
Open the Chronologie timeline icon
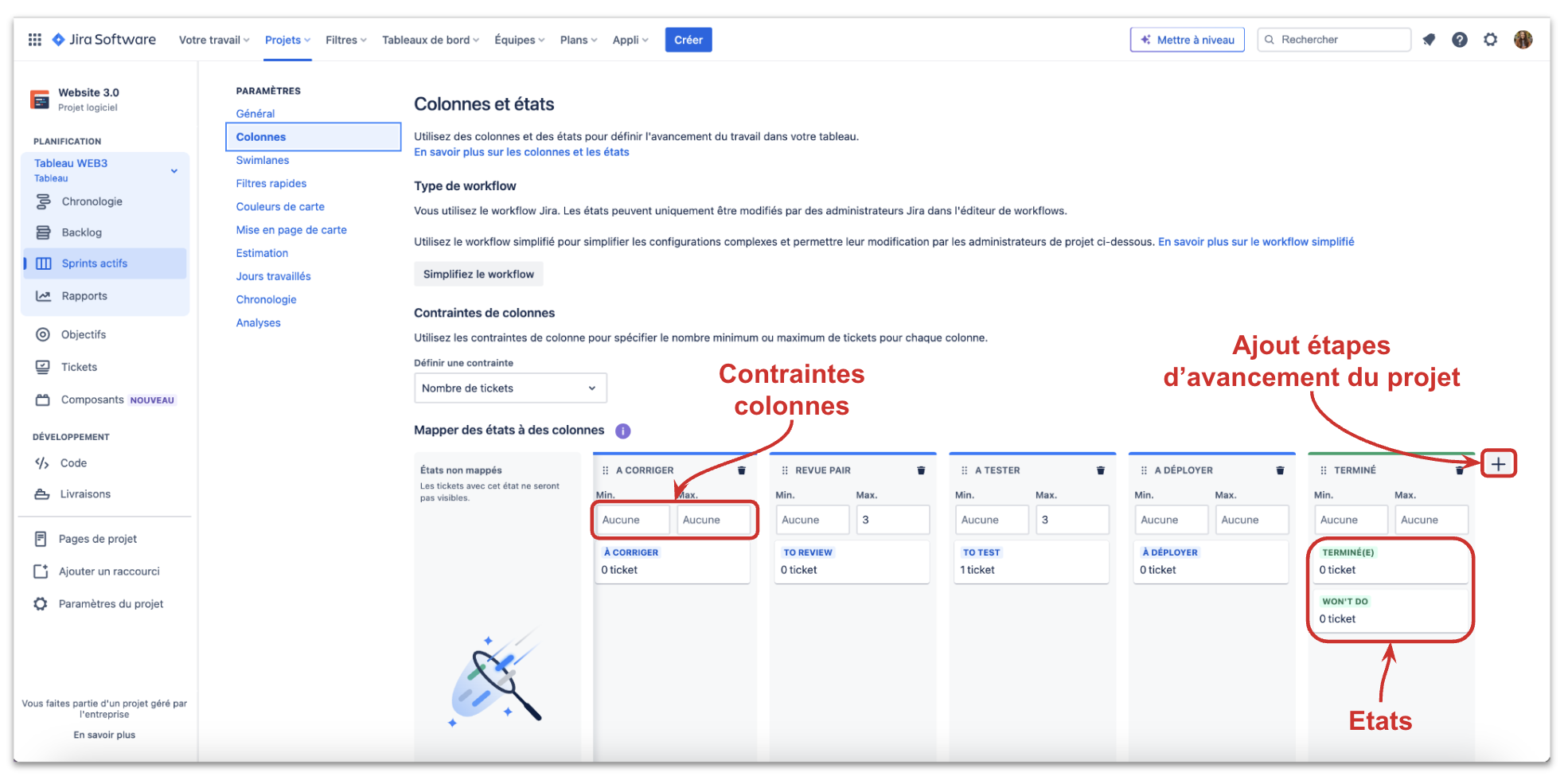(44, 201)
